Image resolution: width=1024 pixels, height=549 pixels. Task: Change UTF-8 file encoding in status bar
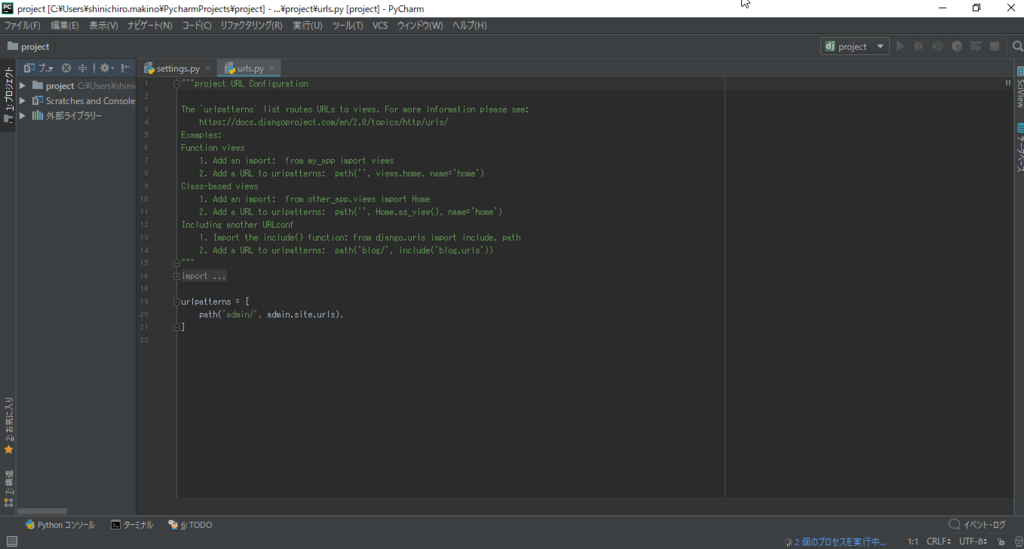[972, 542]
